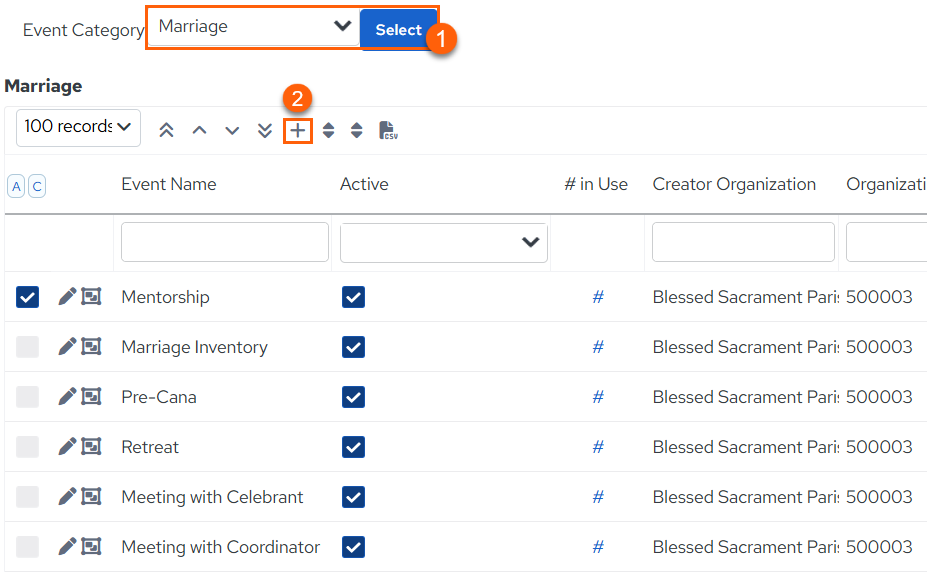The height and width of the screenshot is (572, 927).
Task: Check the Marriage Inventory row selection checkbox
Action: click(x=27, y=347)
